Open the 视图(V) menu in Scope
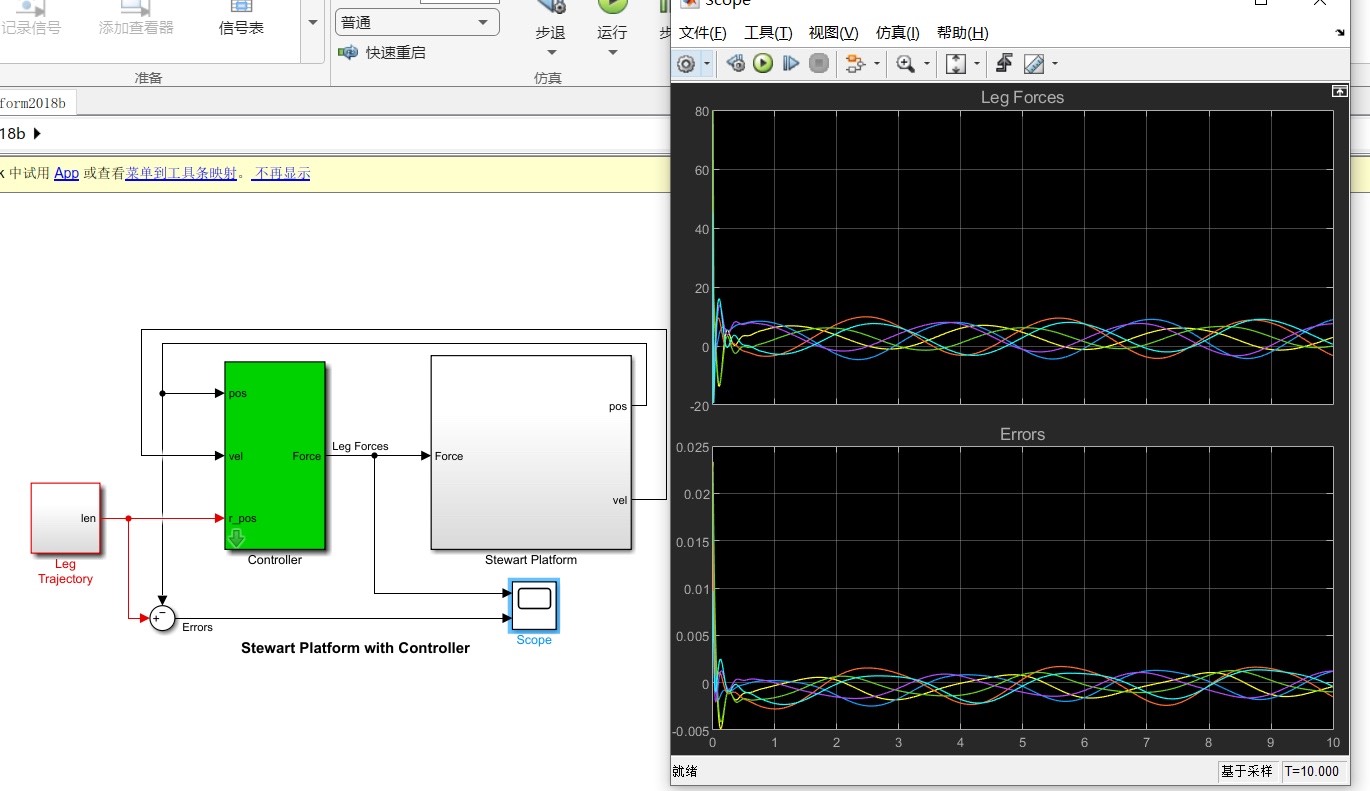1370x791 pixels. click(x=834, y=33)
